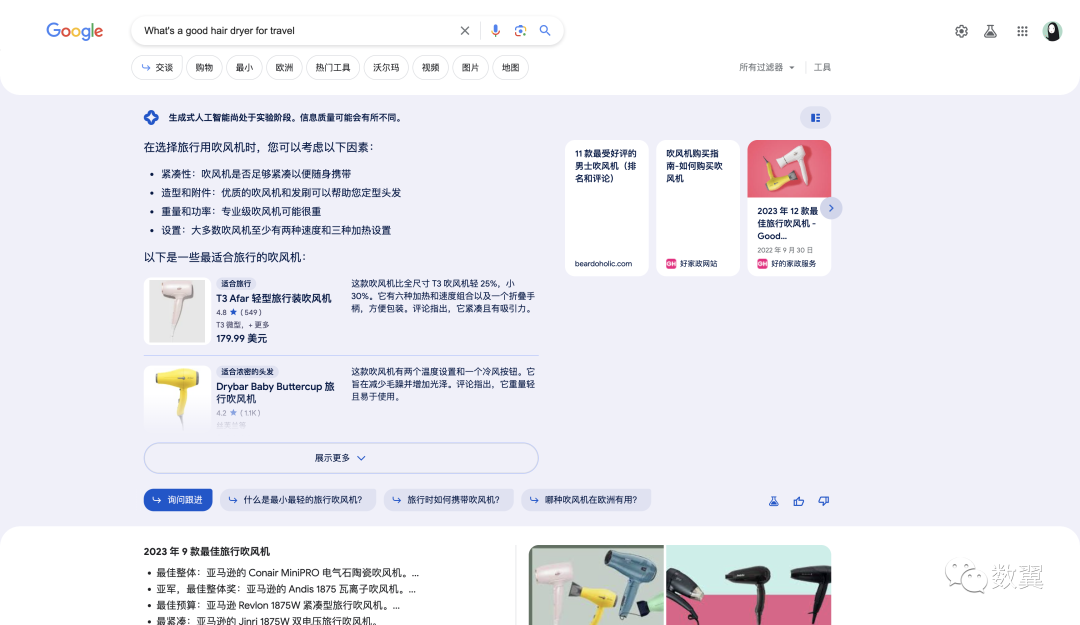Select the 购物 filter chip
The image size is (1080, 625).
pos(204,68)
